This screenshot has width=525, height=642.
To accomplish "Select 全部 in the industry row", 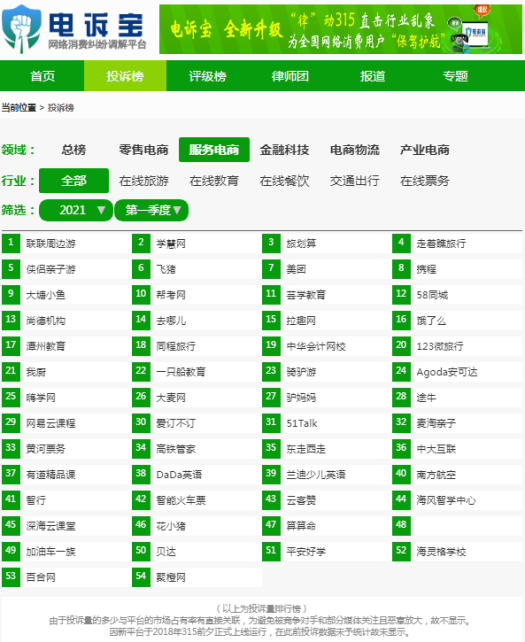I will [74, 181].
